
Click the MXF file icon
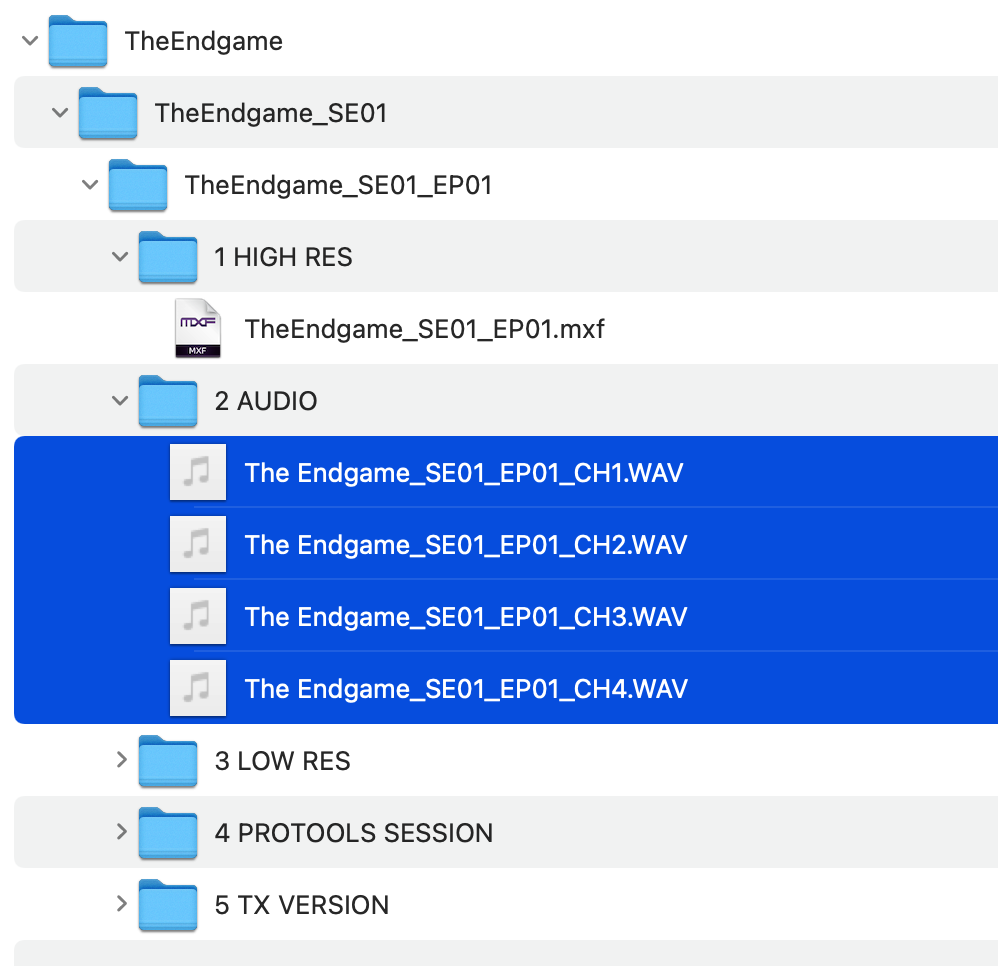[x=198, y=328]
